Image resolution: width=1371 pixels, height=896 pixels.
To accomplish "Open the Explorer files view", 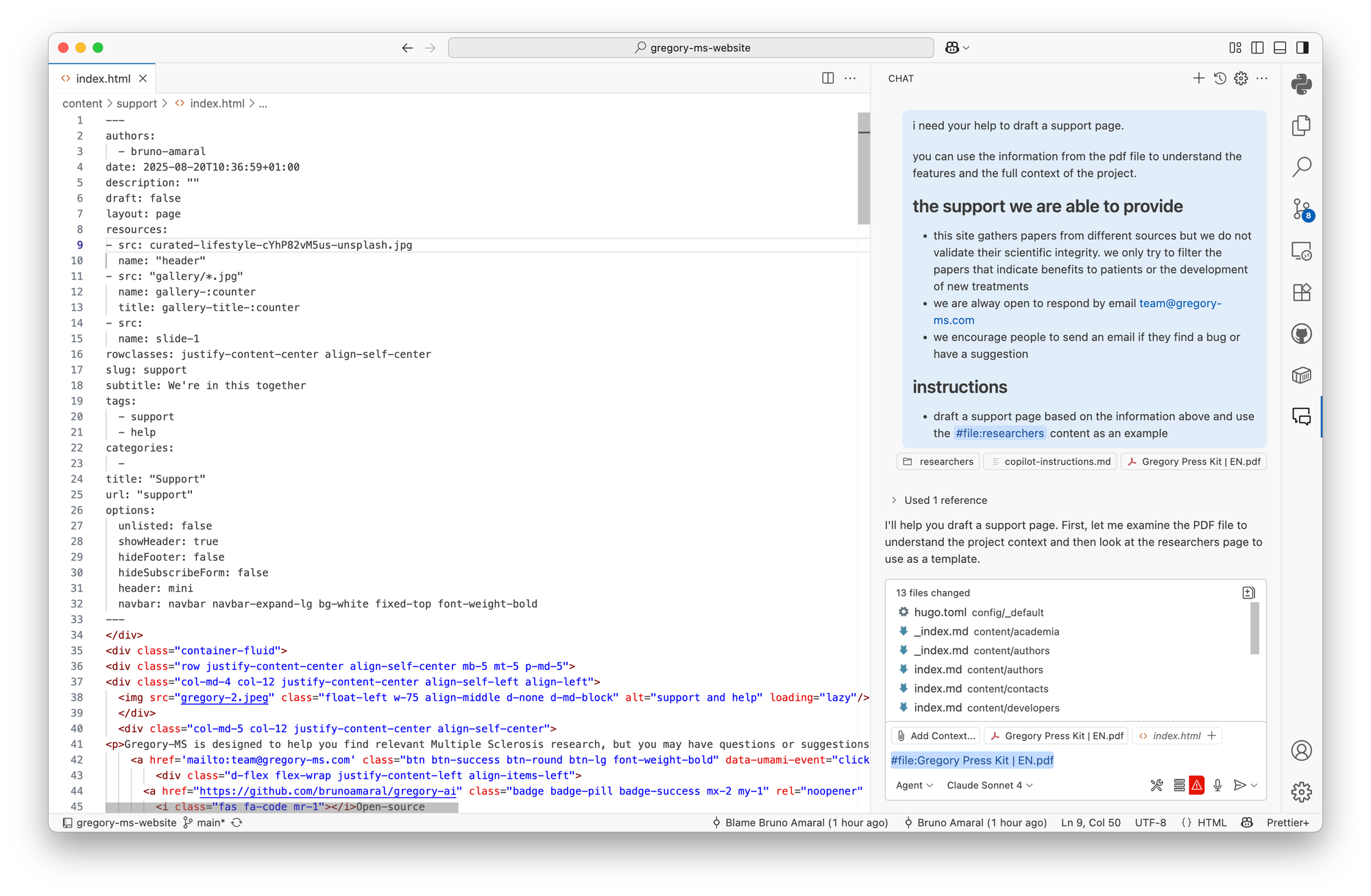I will pyautogui.click(x=1301, y=126).
